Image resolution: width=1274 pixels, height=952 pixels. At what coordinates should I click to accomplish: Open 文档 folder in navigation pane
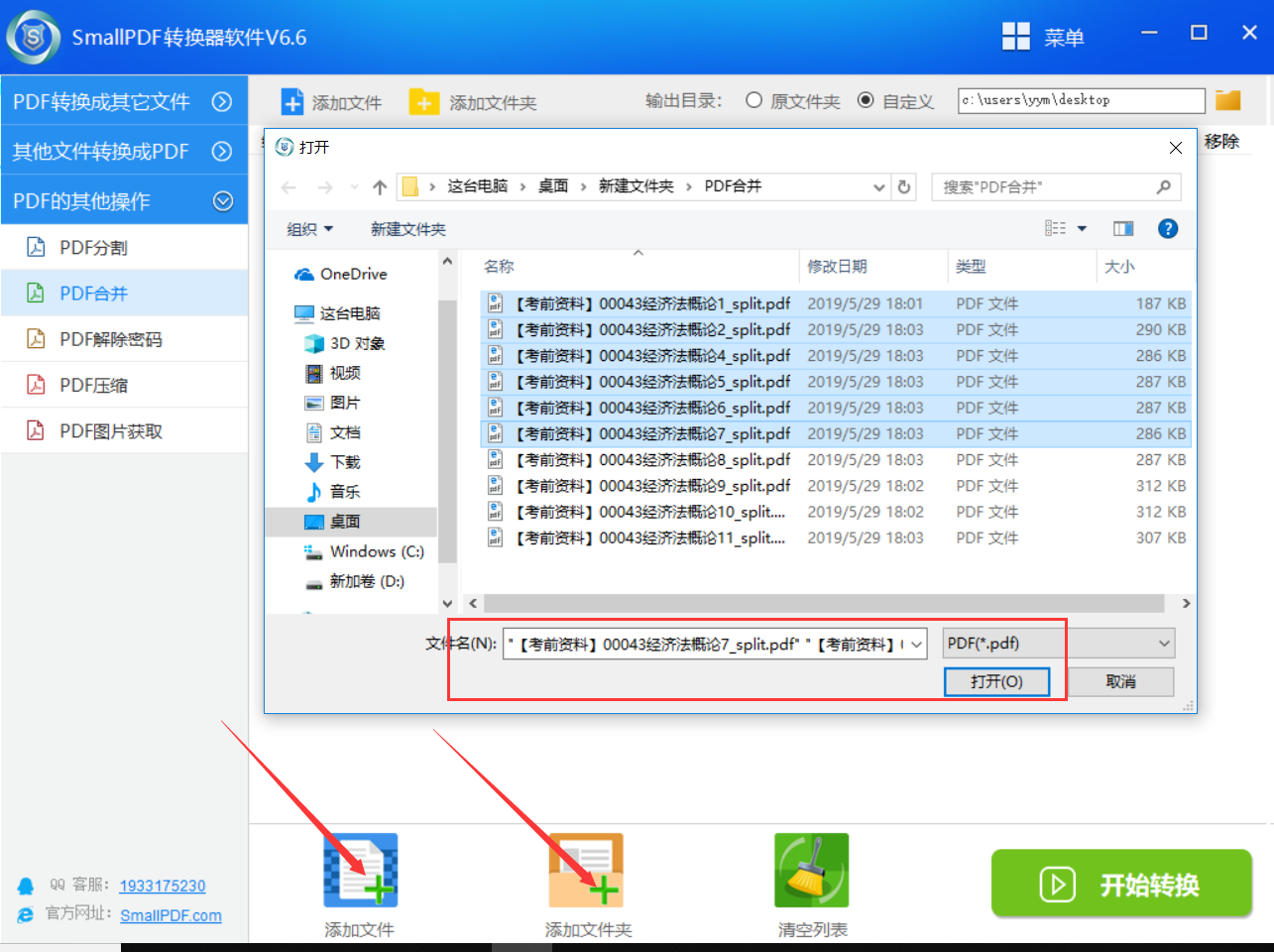[333, 432]
